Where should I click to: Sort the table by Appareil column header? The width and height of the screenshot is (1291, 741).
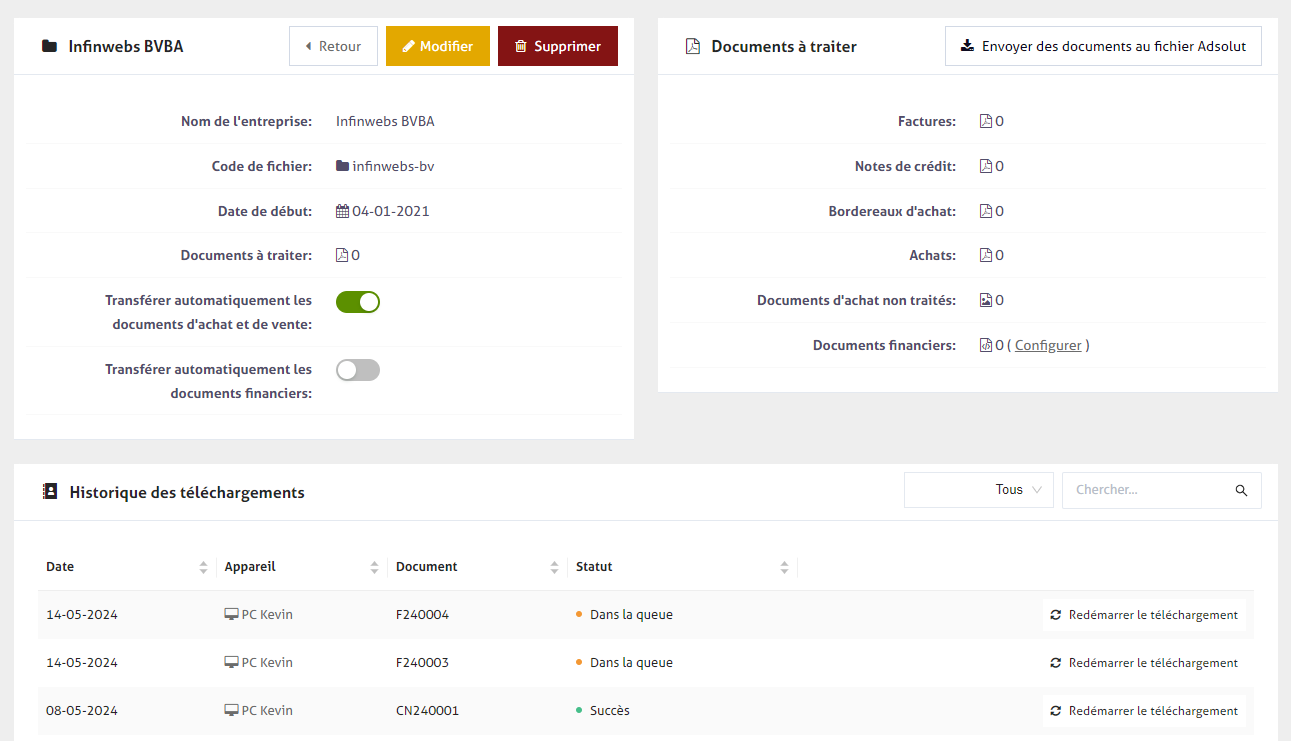coord(250,567)
